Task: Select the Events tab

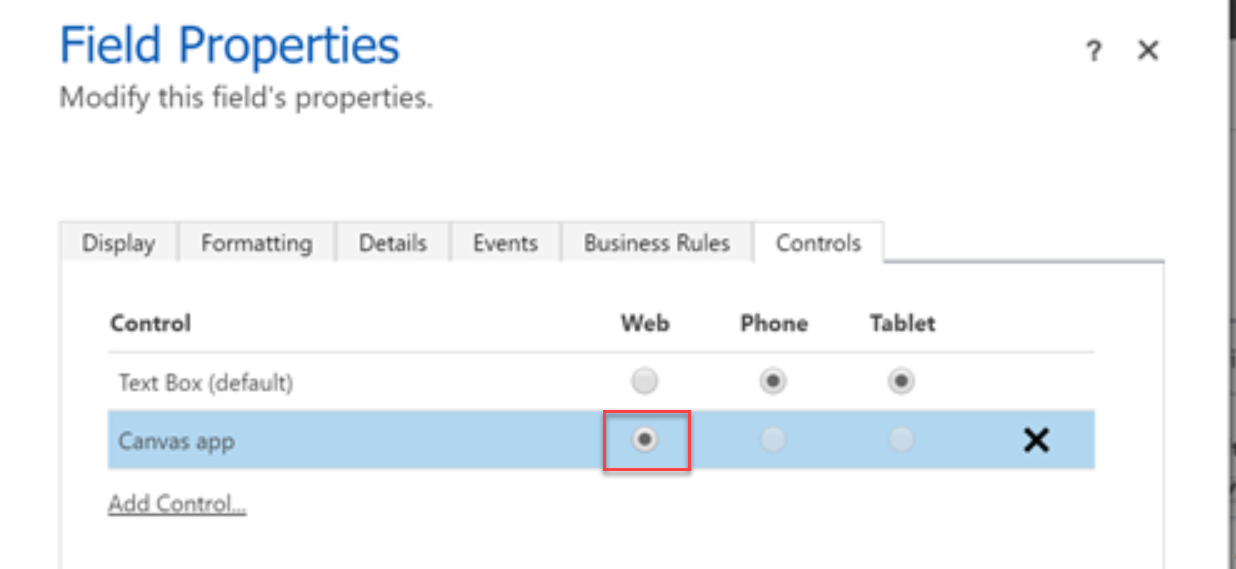Action: point(505,243)
